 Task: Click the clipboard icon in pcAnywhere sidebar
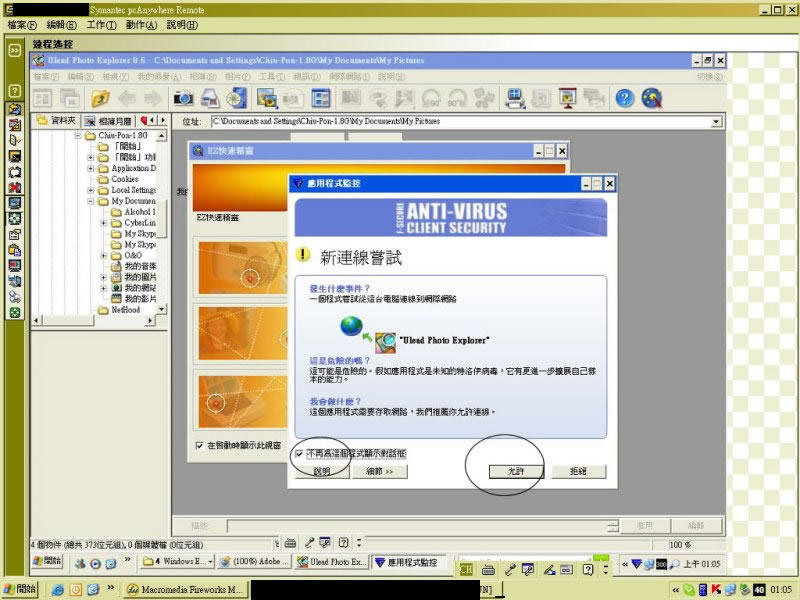15,250
